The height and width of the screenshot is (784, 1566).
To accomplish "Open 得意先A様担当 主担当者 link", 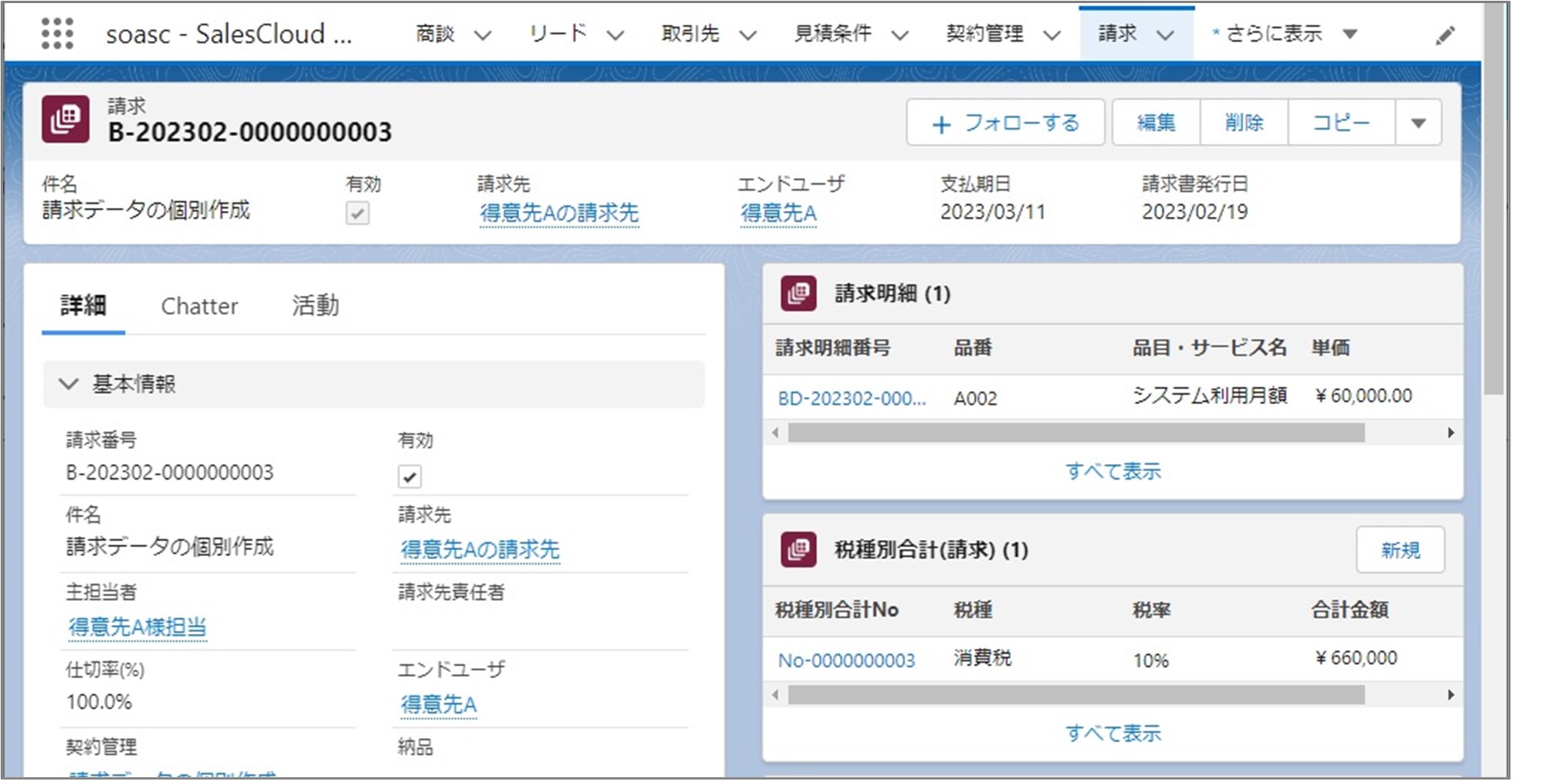I will pyautogui.click(x=138, y=627).
